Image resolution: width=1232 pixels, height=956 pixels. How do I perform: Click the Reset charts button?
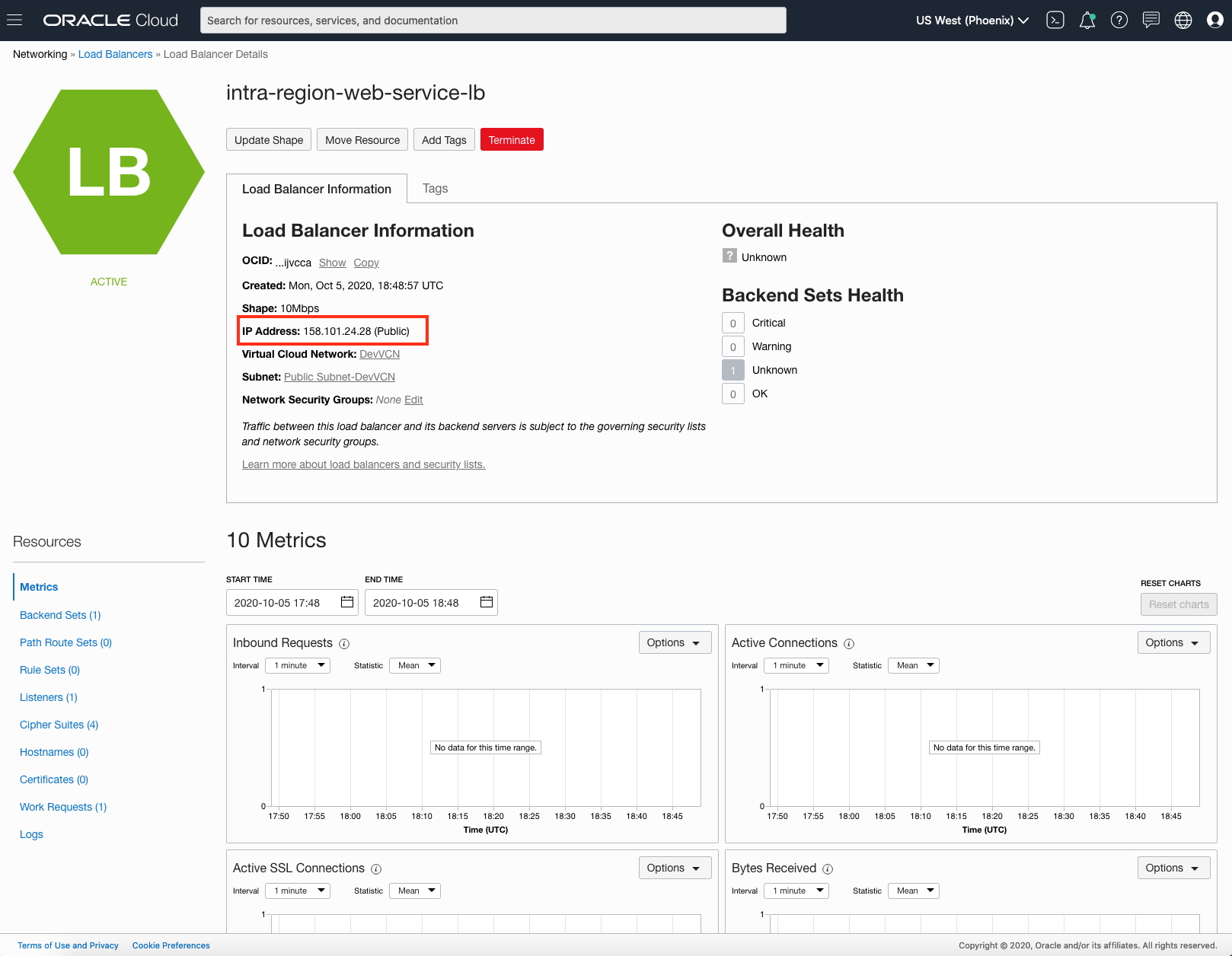1179,604
